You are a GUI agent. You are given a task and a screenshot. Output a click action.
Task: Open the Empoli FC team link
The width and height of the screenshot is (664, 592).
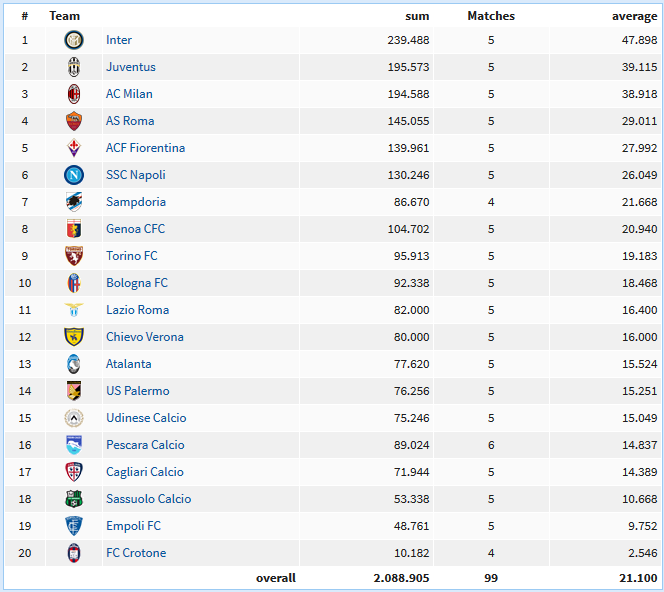coord(133,526)
